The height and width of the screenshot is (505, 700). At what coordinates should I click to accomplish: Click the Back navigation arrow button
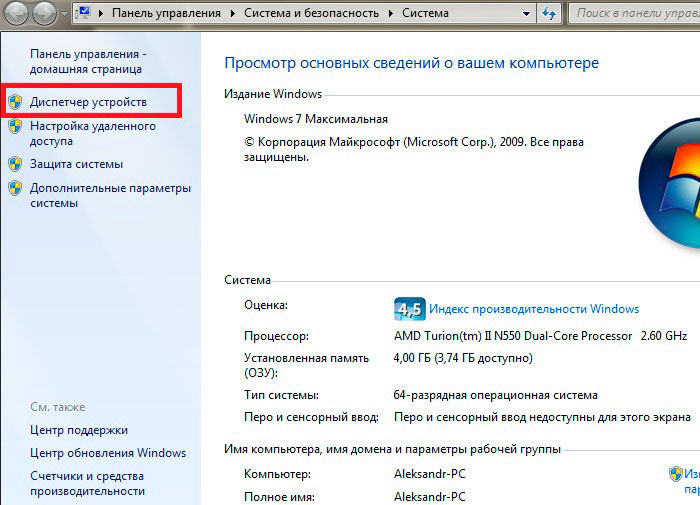17,13
